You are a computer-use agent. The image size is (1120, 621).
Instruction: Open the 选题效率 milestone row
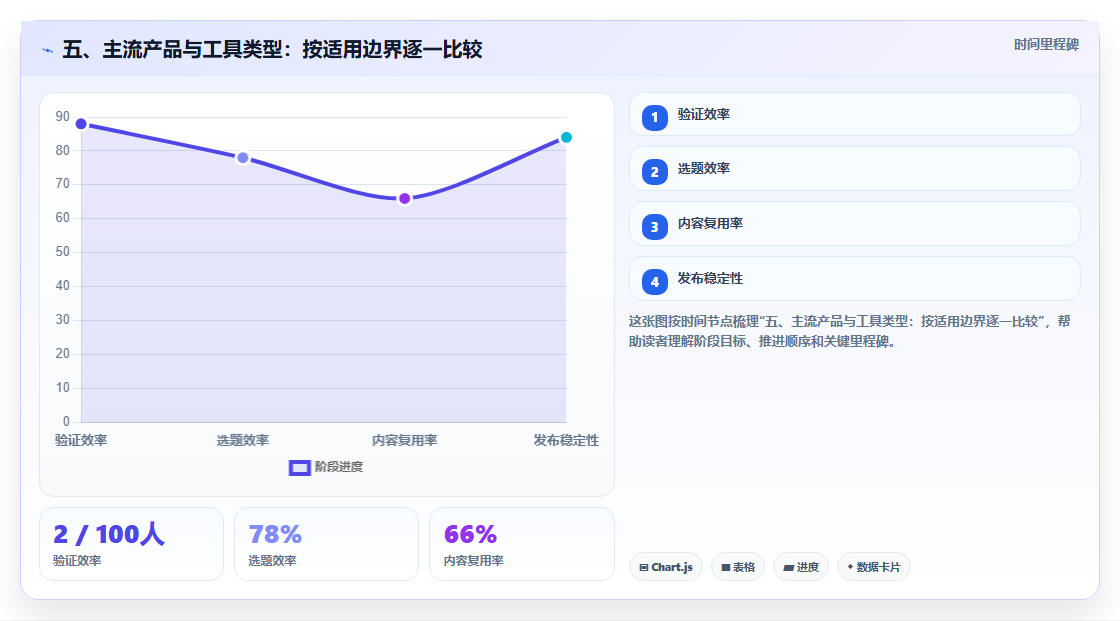coord(854,169)
